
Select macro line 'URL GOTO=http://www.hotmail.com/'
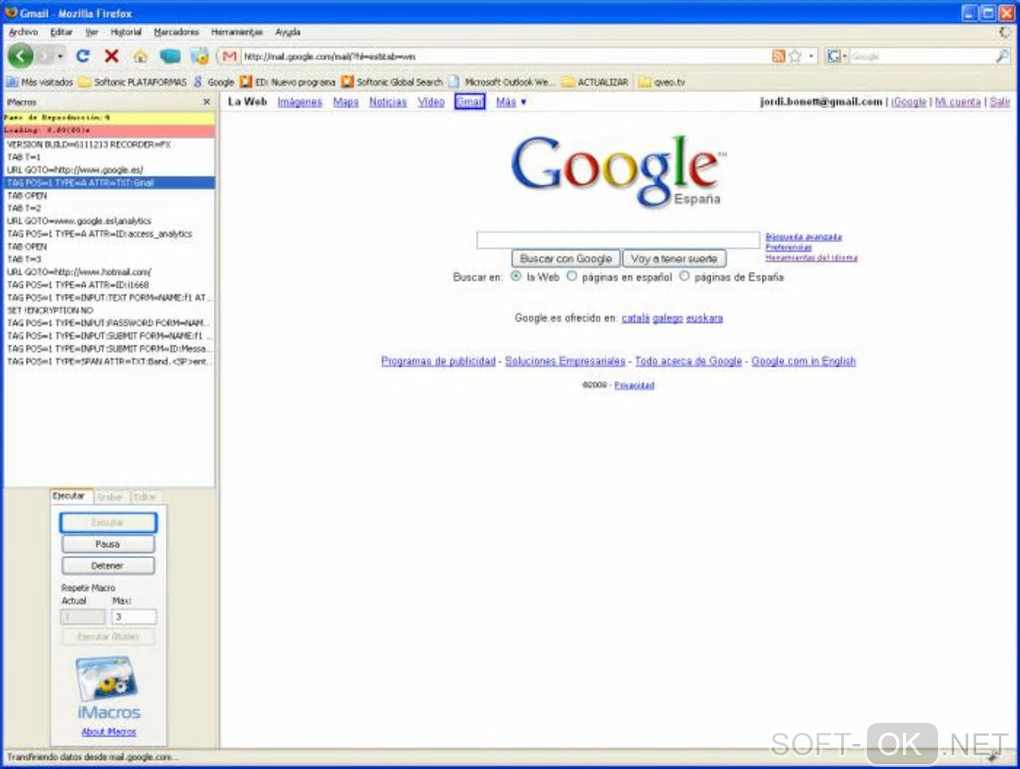(108, 272)
